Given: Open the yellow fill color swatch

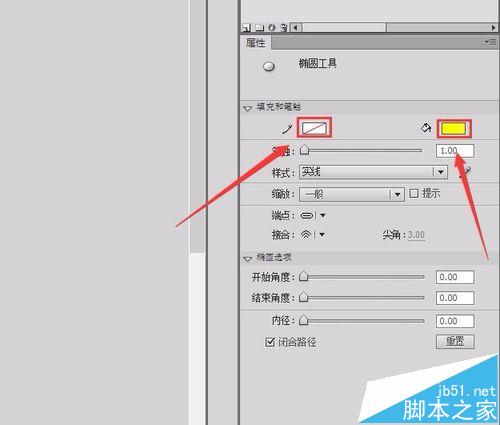Looking at the screenshot, I should (x=454, y=129).
